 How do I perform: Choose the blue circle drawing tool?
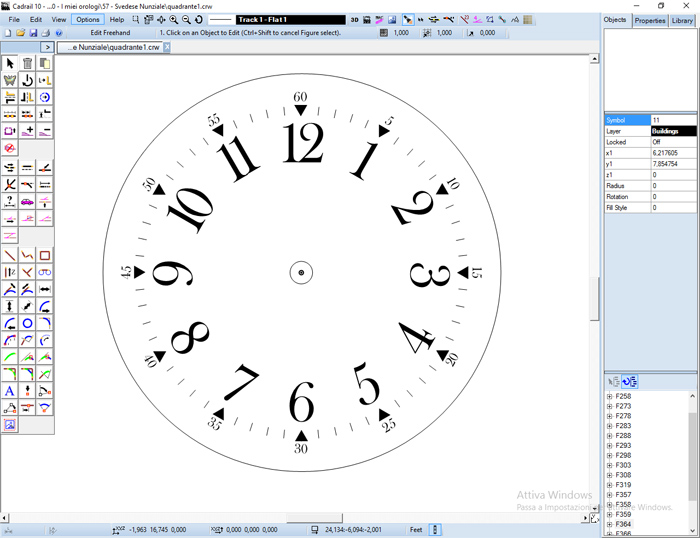[27, 323]
